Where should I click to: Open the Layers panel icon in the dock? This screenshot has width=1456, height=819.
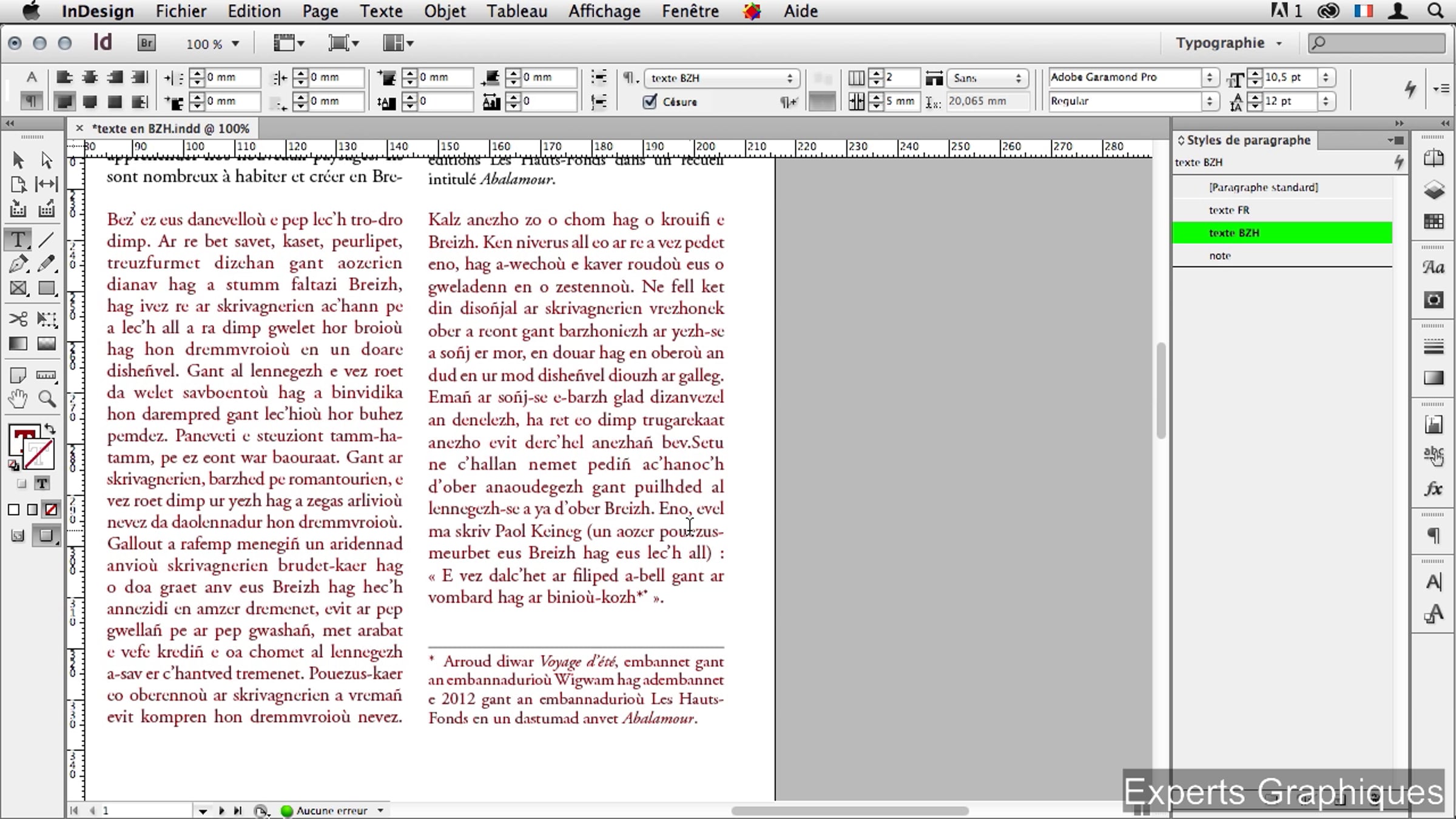pyautogui.click(x=1434, y=190)
